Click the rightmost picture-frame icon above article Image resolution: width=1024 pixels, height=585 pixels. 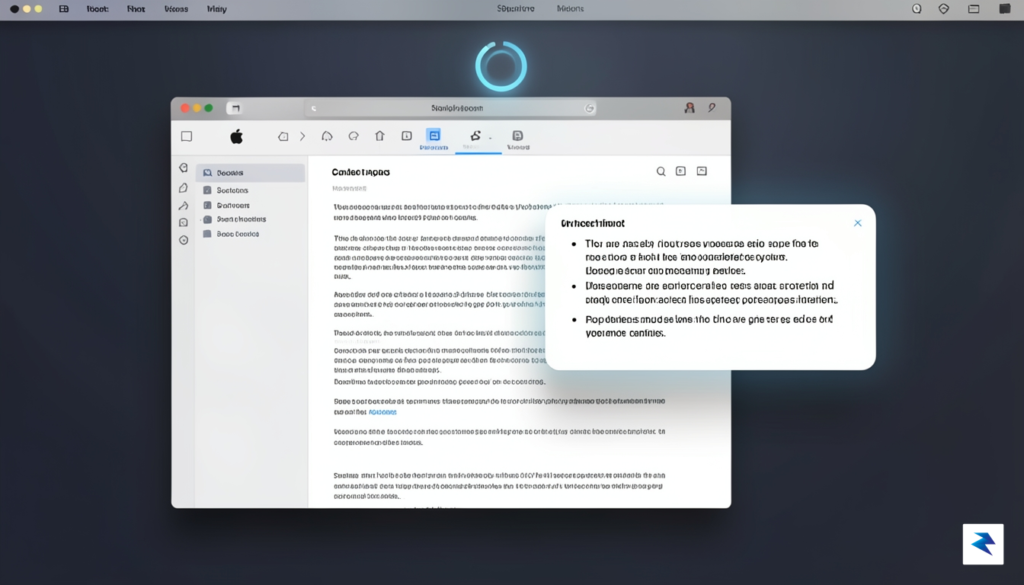[701, 171]
